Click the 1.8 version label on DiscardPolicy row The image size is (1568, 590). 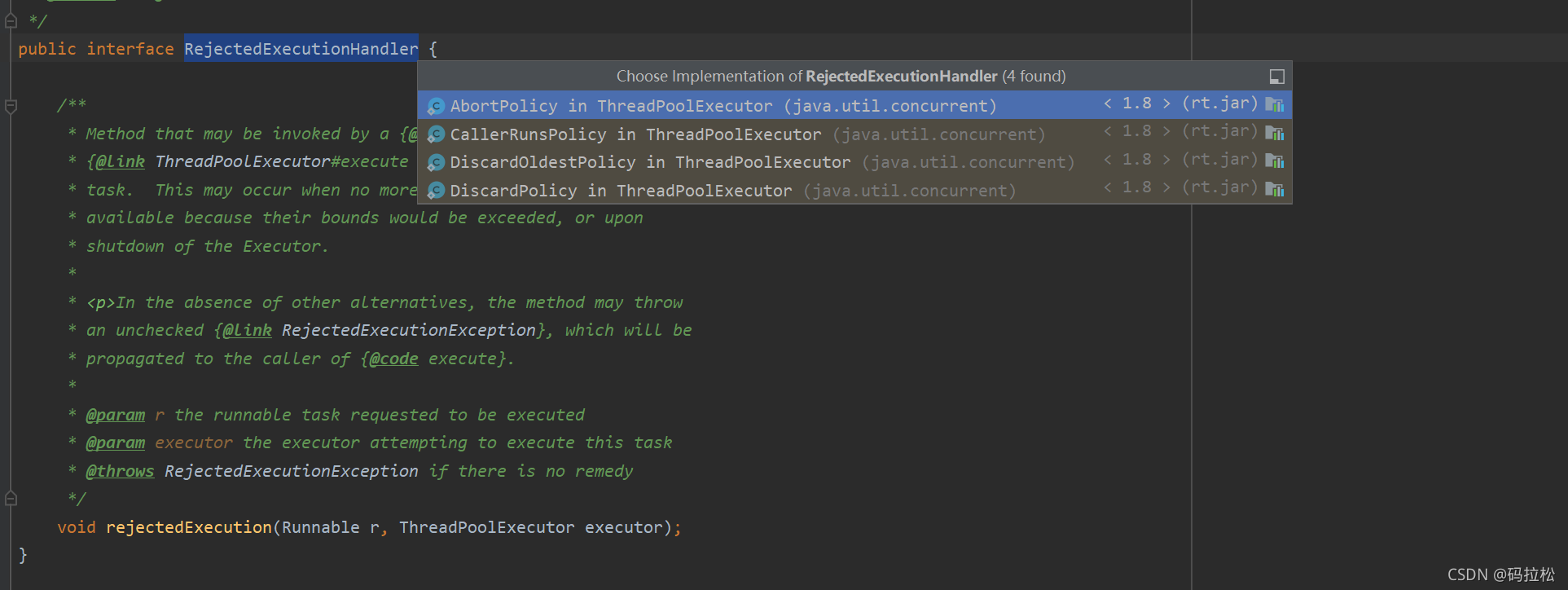tap(1137, 187)
